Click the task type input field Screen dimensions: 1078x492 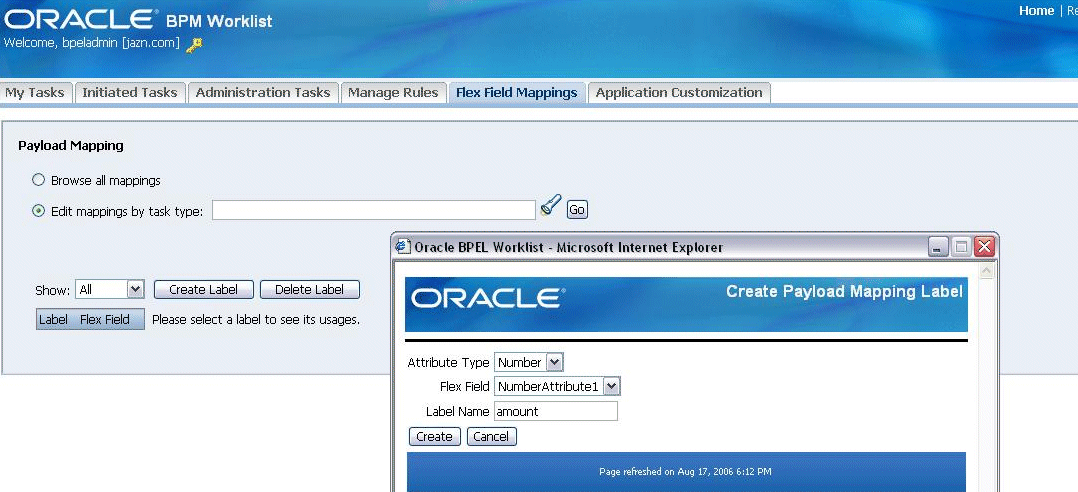pyautogui.click(x=373, y=210)
